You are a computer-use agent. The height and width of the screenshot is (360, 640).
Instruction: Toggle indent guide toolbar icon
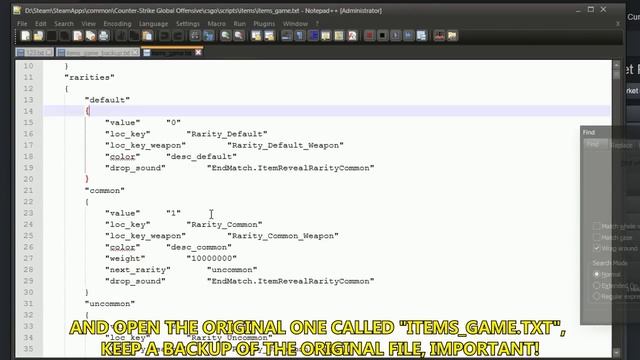click(313, 36)
